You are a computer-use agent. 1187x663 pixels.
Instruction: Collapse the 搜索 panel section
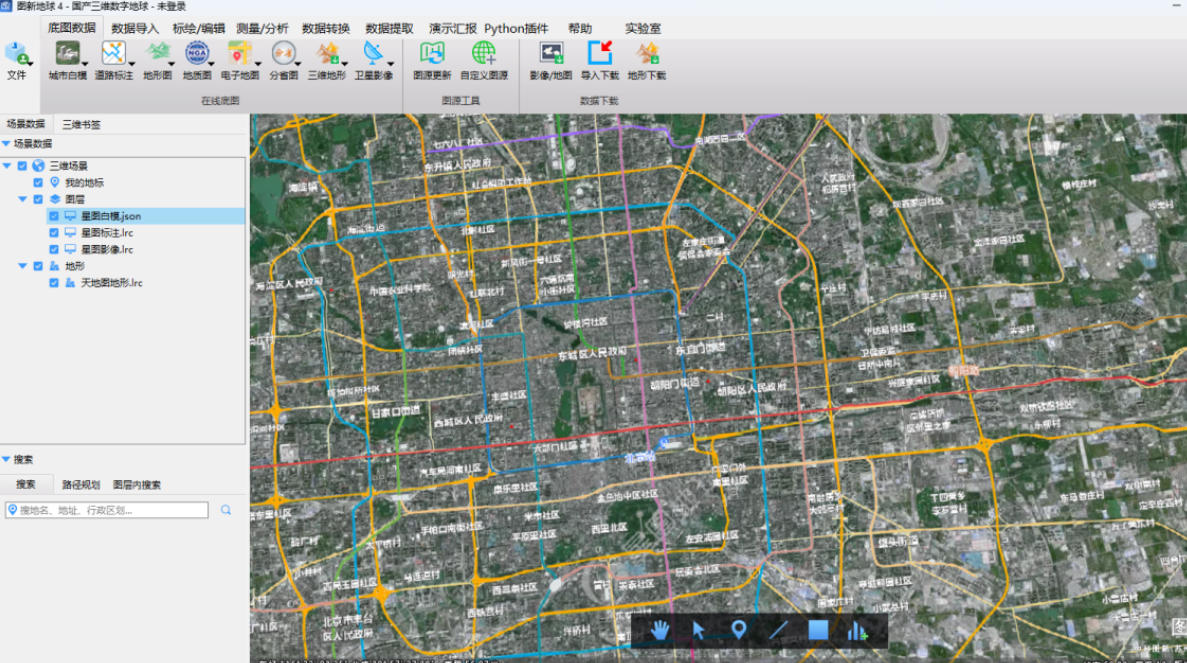7,460
